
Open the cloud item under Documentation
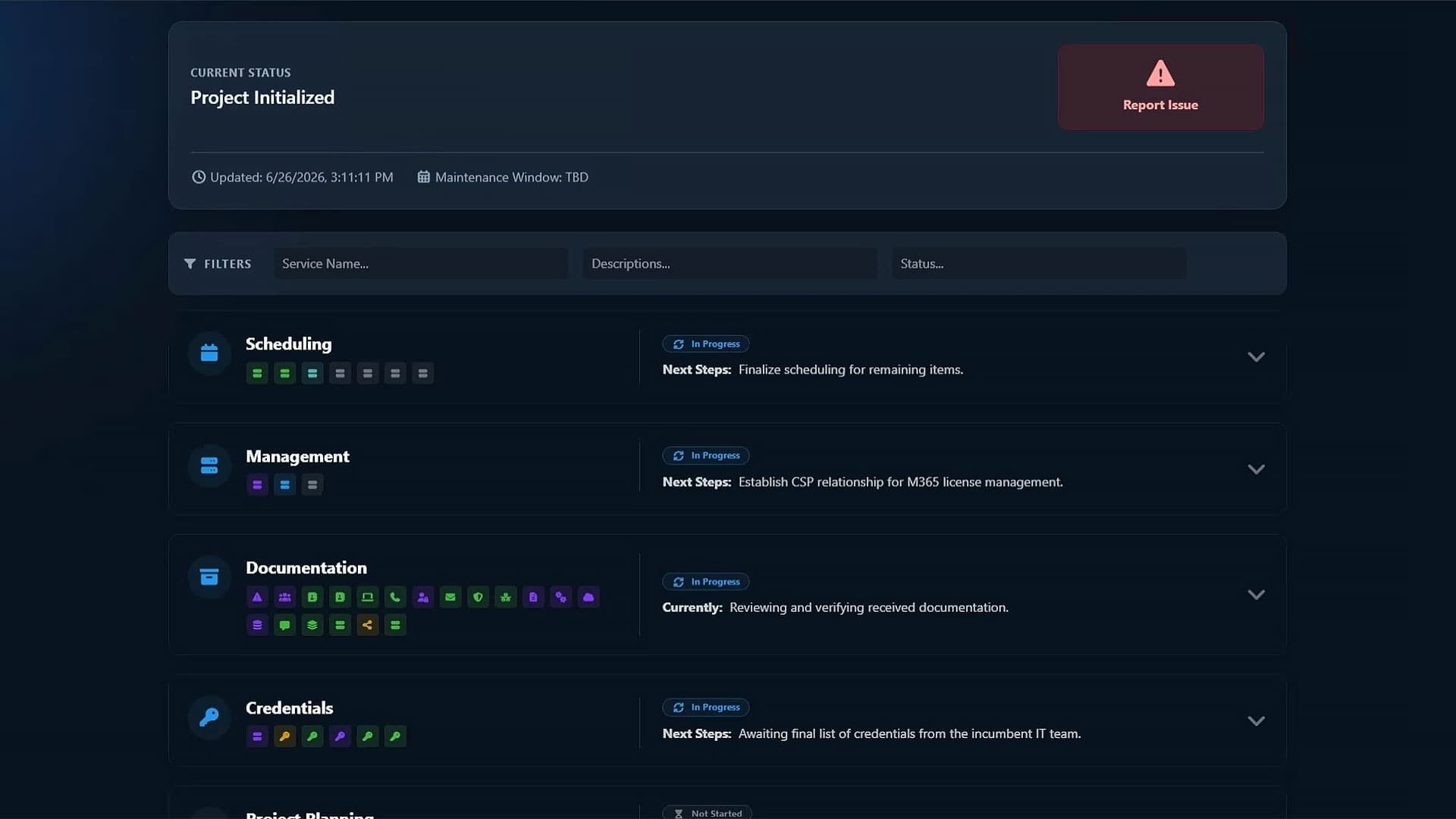[588, 598]
